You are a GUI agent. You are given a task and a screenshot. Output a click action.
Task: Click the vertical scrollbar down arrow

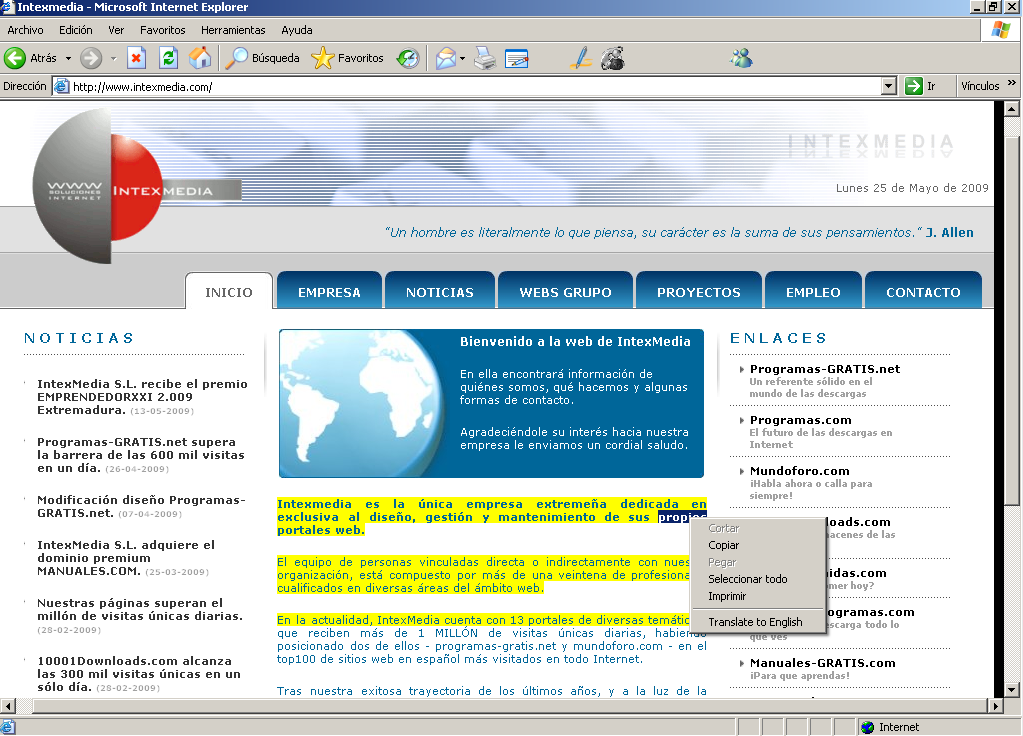click(1011, 689)
